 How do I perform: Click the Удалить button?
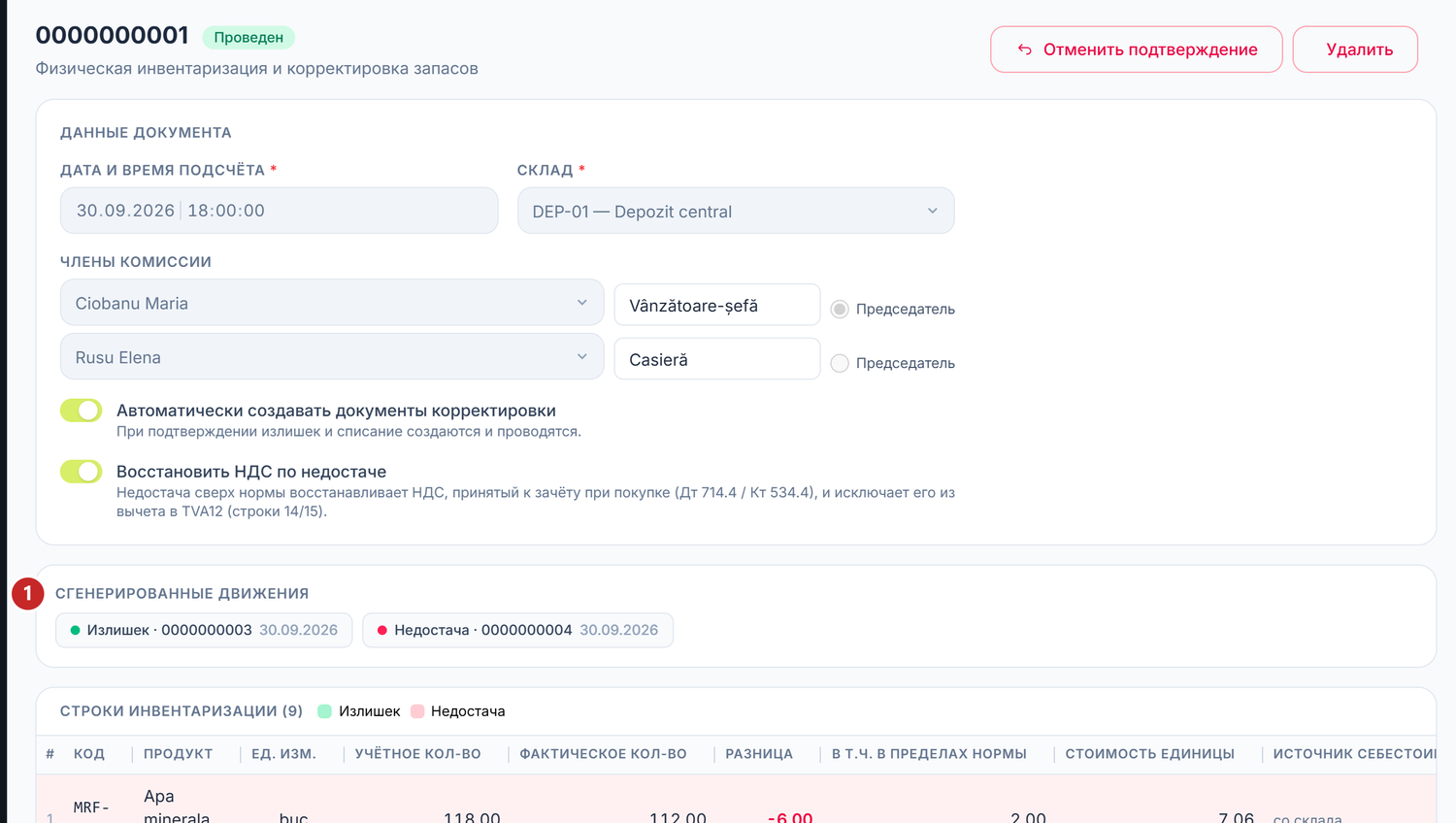click(x=1355, y=49)
